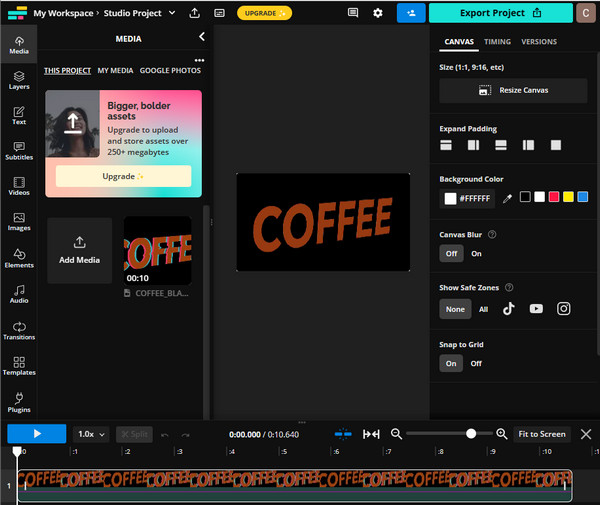Click the undo arrow
Screen dimensions: 600x505
point(165,435)
